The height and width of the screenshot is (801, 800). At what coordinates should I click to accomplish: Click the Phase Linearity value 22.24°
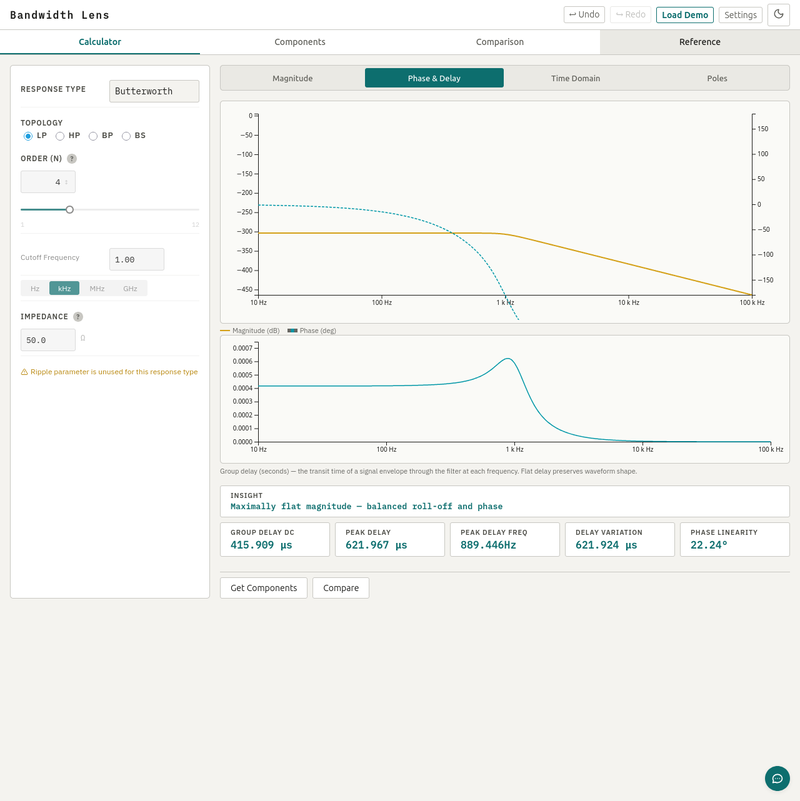[709, 545]
